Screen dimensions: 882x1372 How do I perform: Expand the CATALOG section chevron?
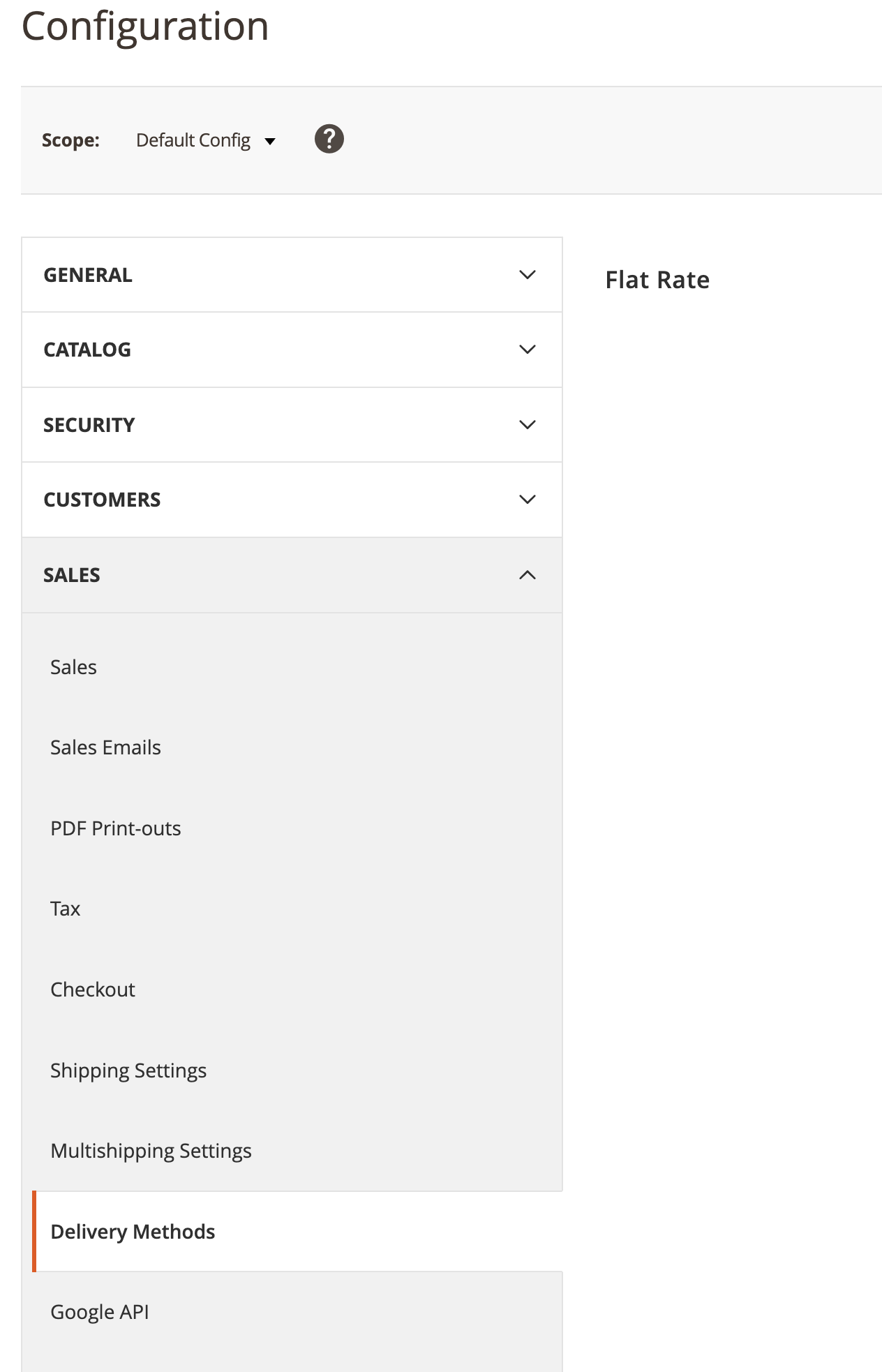528,350
